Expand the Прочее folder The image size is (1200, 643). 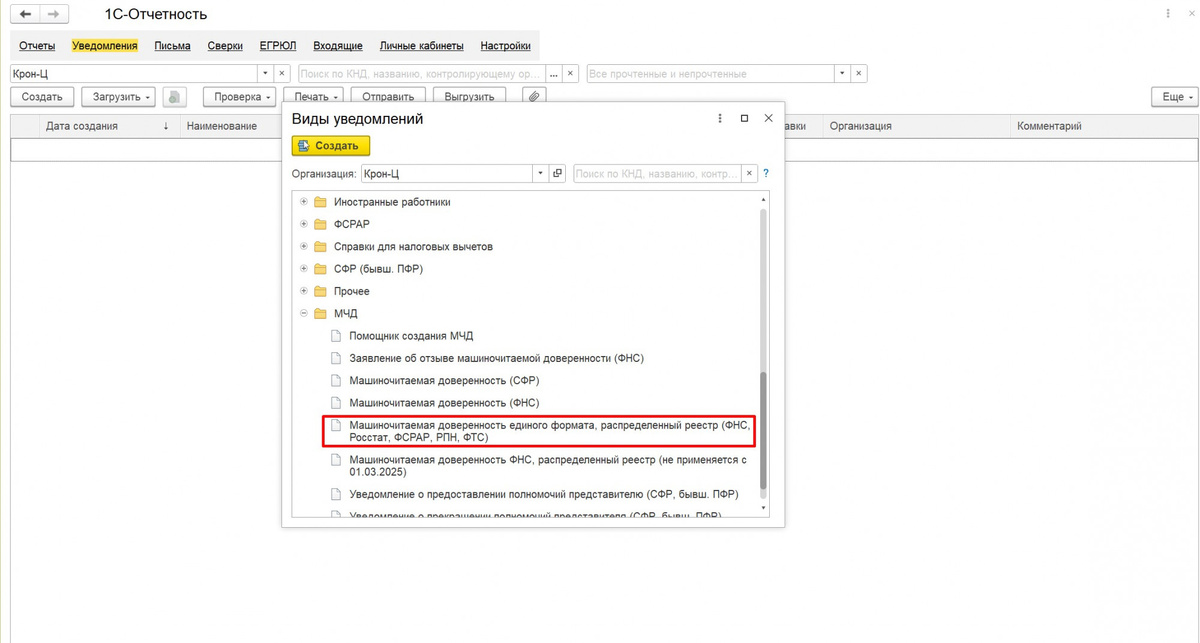click(304, 291)
